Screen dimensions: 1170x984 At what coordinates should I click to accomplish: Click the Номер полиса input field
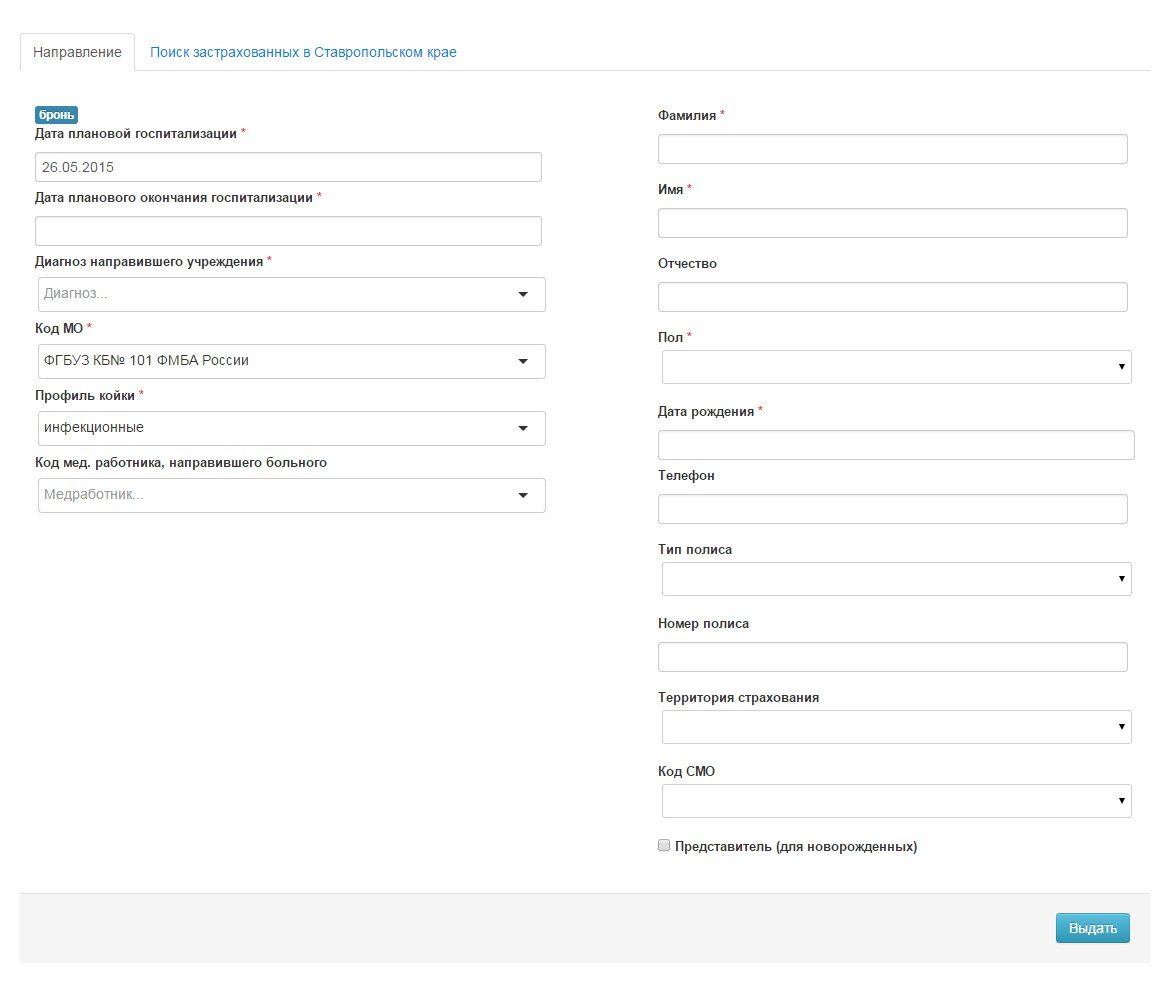pos(892,657)
